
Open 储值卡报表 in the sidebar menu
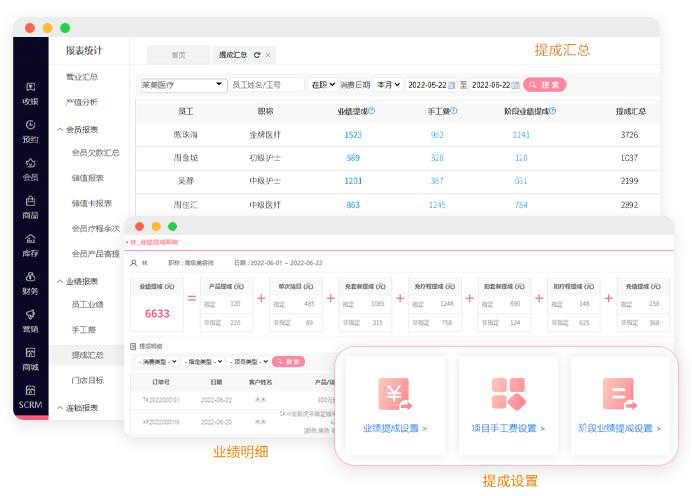click(x=92, y=203)
